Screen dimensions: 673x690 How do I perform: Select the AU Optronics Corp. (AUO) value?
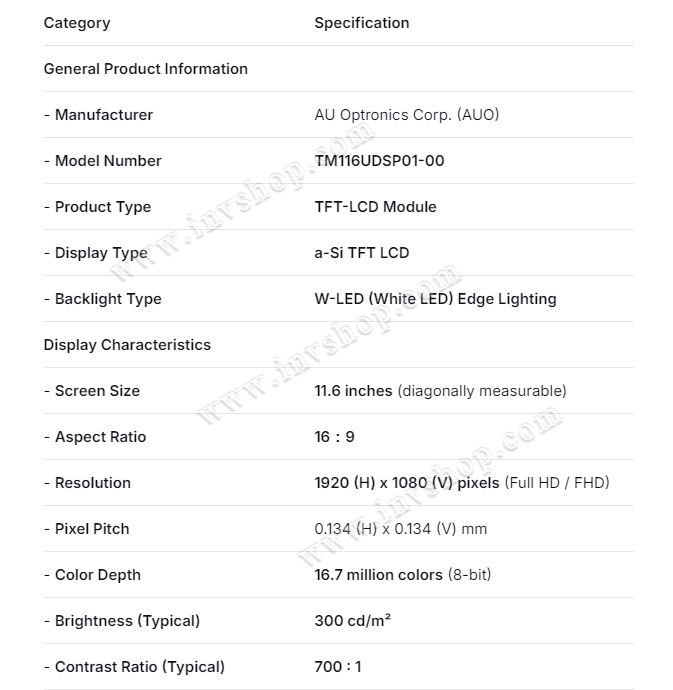(x=407, y=115)
